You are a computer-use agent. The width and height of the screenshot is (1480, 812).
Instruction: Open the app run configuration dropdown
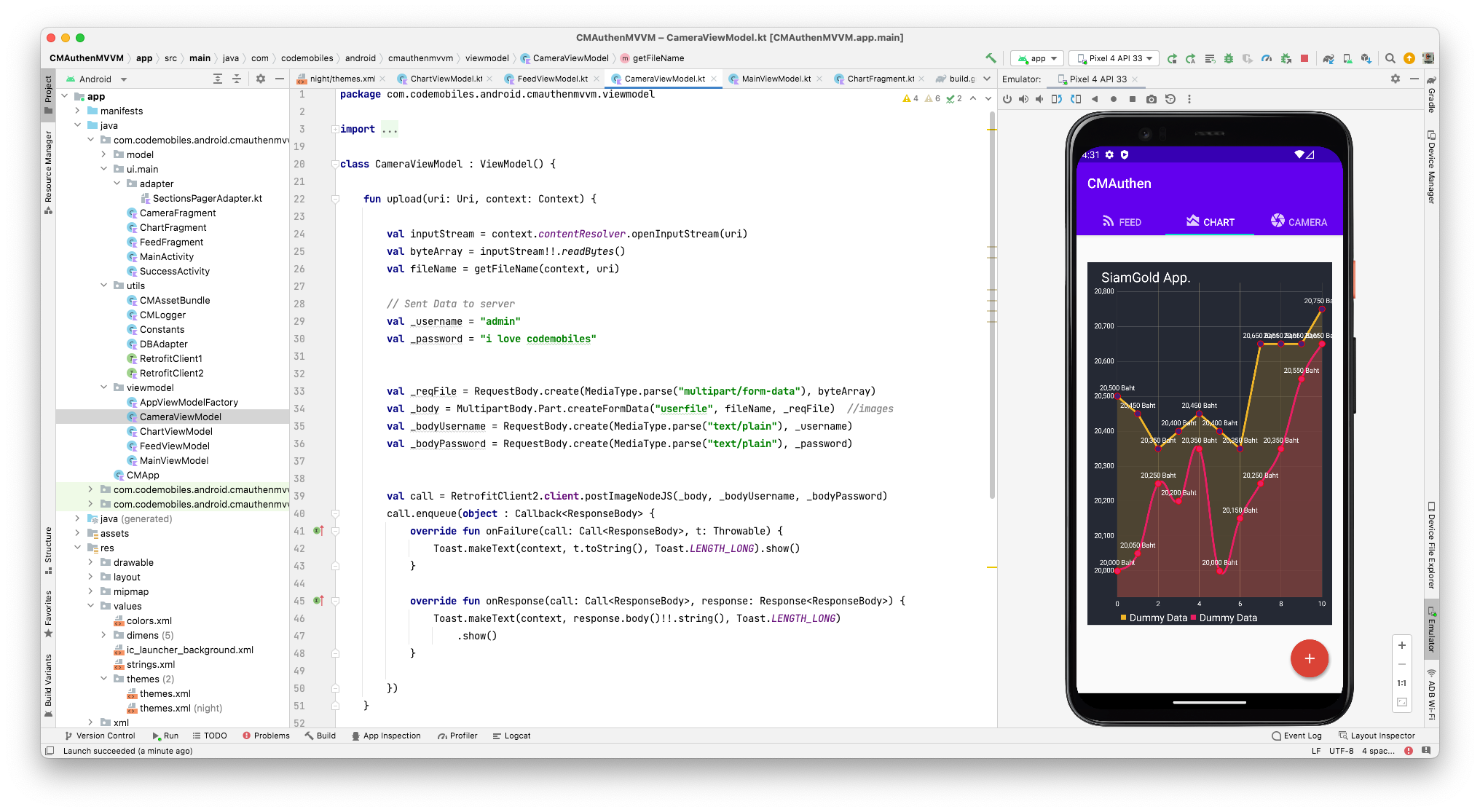coord(1037,58)
